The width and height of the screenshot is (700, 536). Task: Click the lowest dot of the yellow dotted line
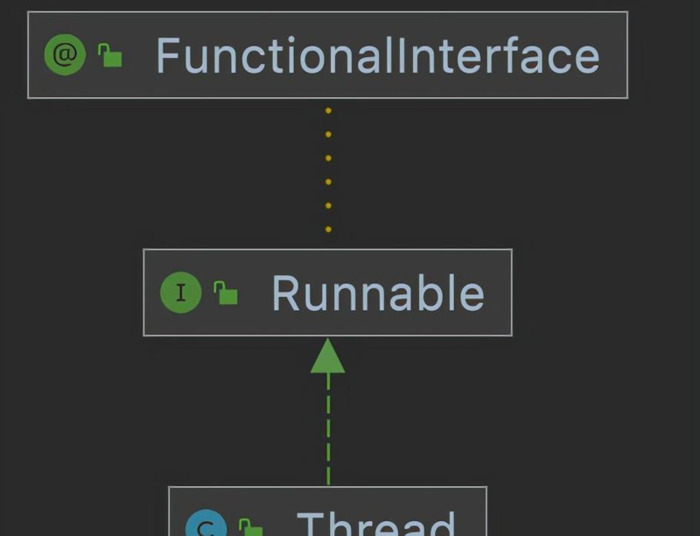pyautogui.click(x=328, y=230)
